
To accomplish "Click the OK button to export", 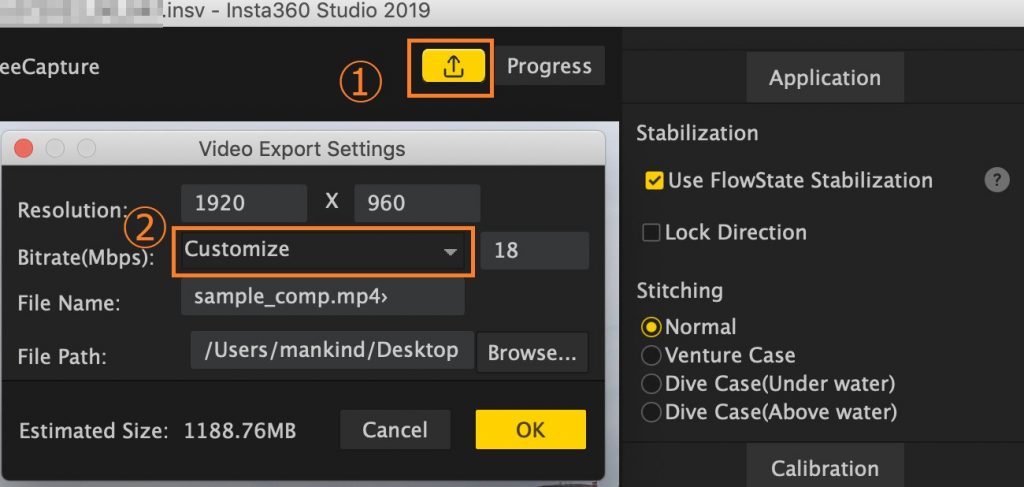I will [530, 430].
